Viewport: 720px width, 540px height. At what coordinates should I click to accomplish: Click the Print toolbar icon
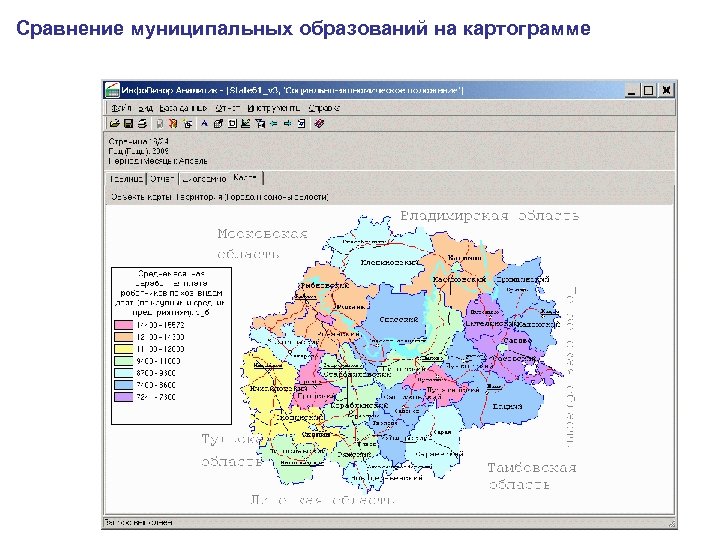142,124
